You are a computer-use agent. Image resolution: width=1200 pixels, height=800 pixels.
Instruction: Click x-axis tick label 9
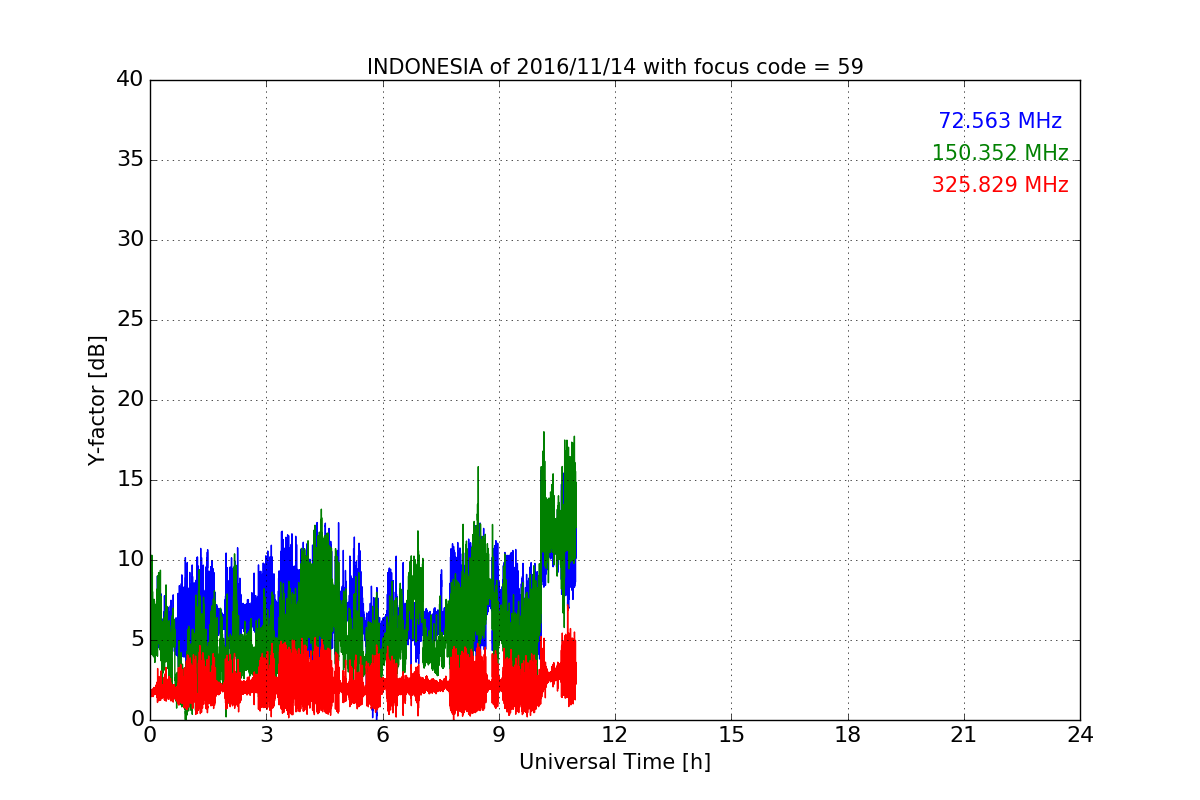tap(499, 735)
